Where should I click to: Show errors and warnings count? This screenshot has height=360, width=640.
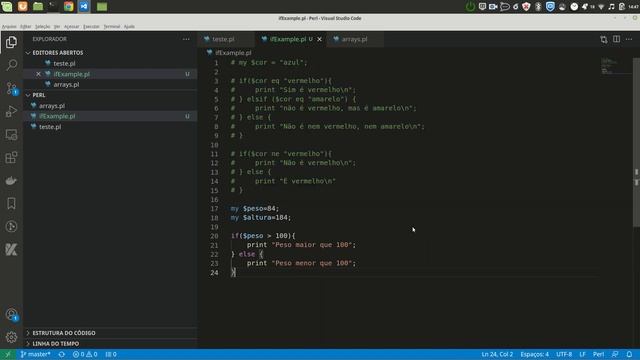(x=85, y=354)
